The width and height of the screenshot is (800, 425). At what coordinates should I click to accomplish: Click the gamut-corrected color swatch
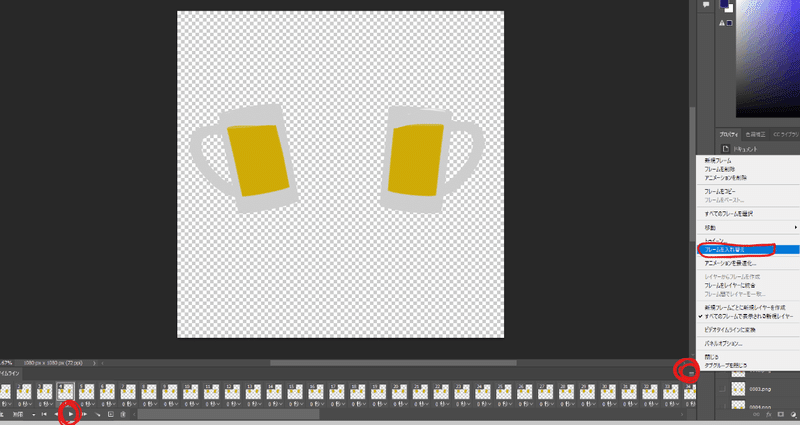click(x=730, y=23)
